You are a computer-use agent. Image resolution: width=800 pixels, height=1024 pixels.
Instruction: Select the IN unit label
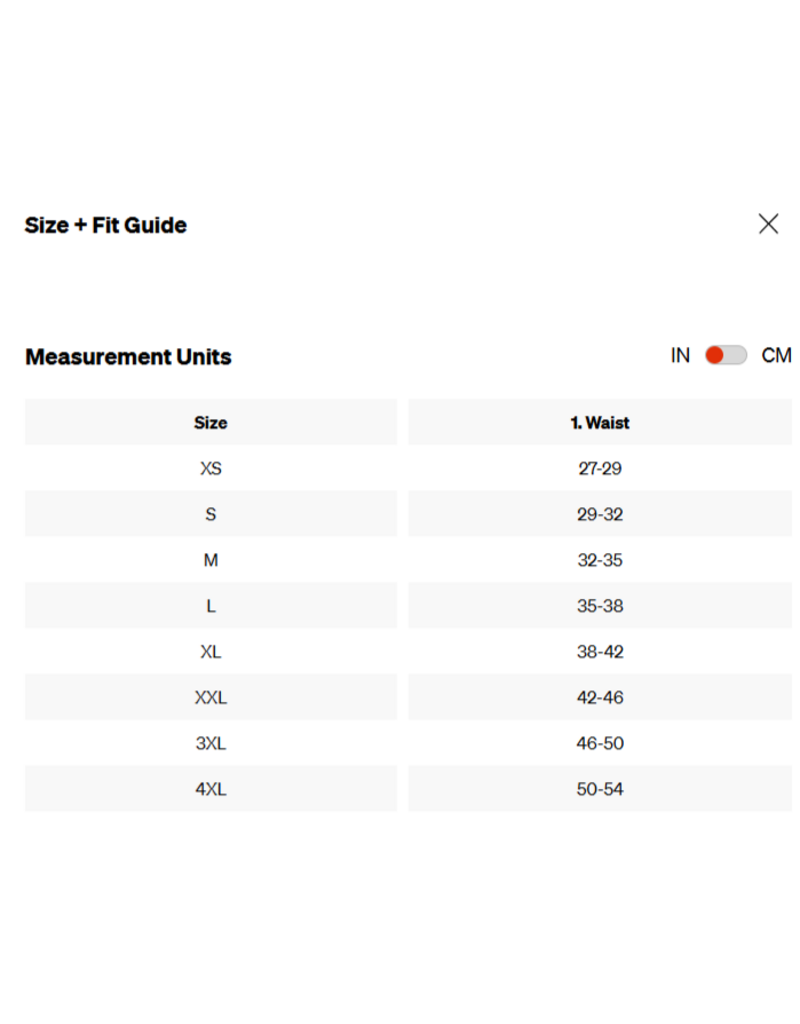680,355
